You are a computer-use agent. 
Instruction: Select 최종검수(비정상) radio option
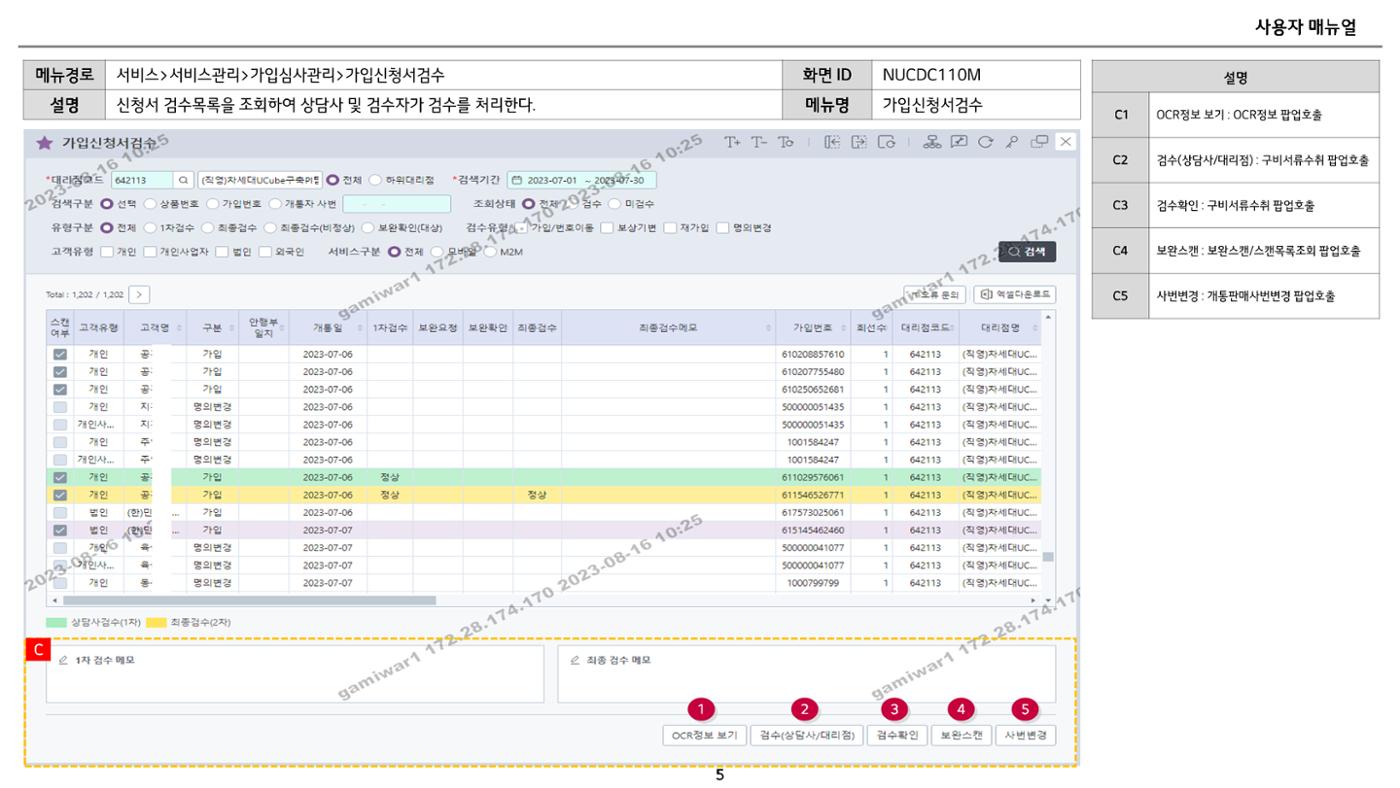pyautogui.click(x=270, y=227)
